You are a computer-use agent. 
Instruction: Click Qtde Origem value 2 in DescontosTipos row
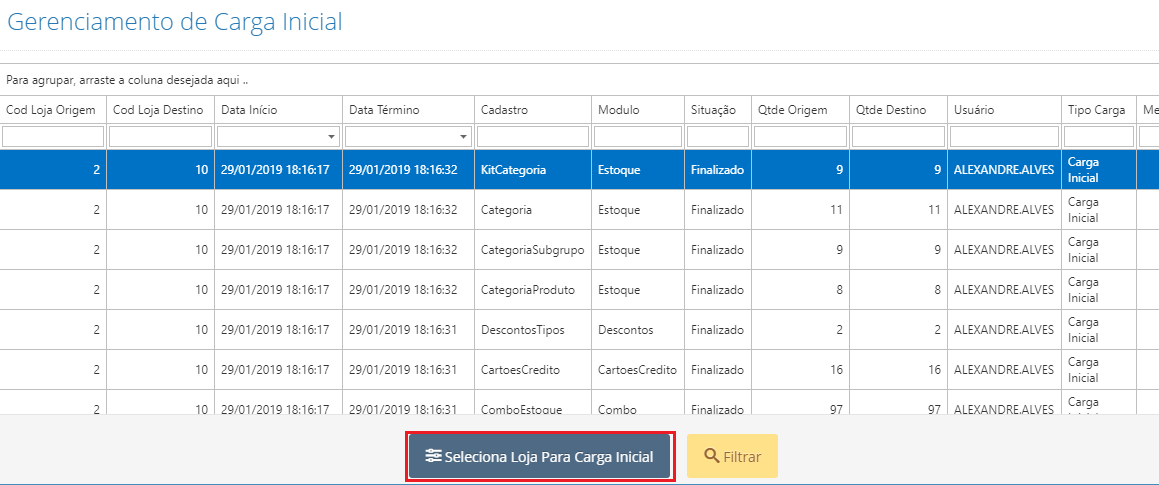800,330
